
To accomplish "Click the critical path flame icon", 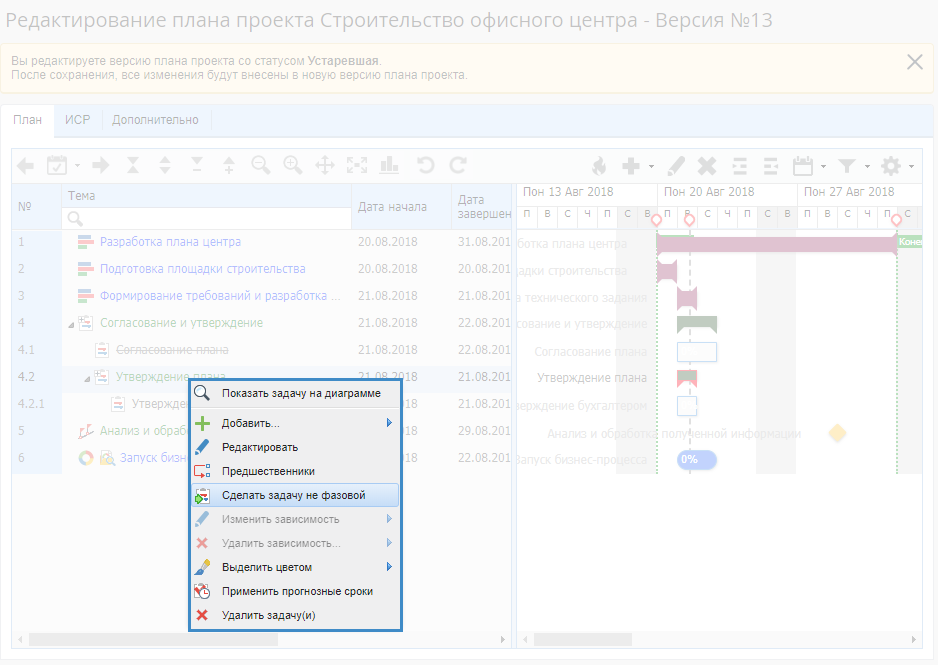I will (x=599, y=166).
